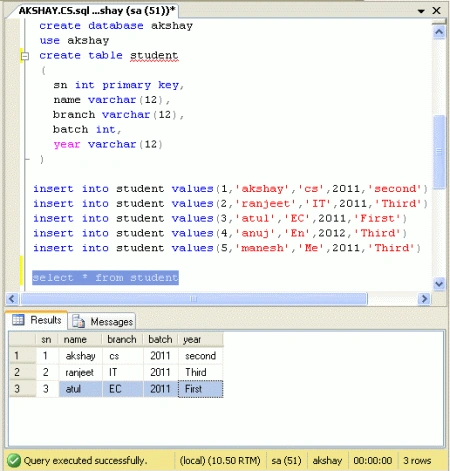Select row header 2 in results grid
Image resolution: width=450 pixels, height=471 pixels.
point(22,372)
